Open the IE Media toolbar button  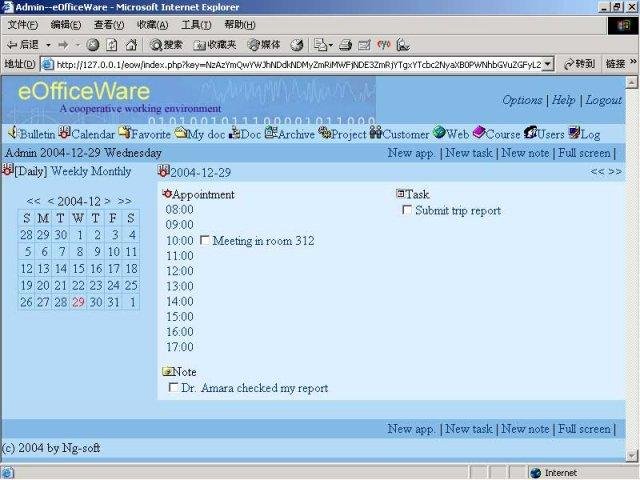264,45
